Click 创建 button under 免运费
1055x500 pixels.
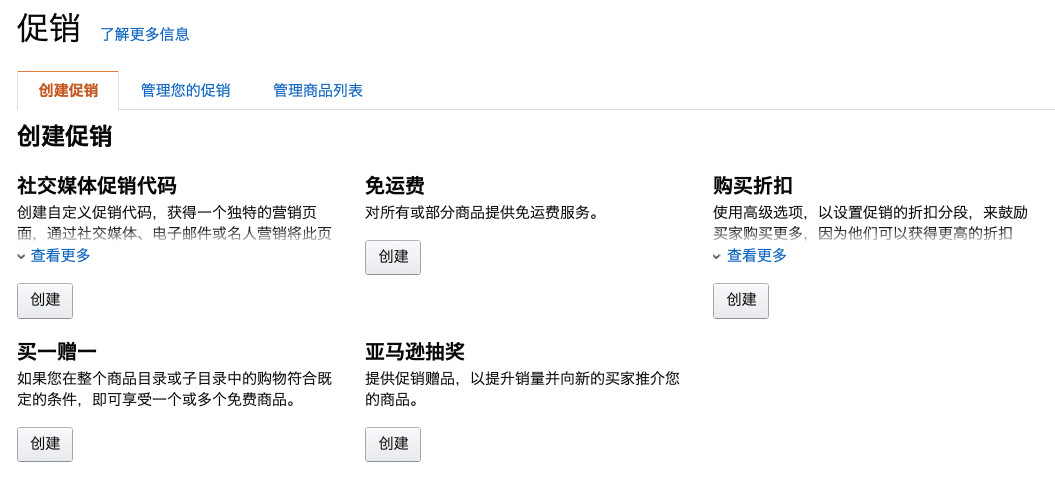point(393,257)
